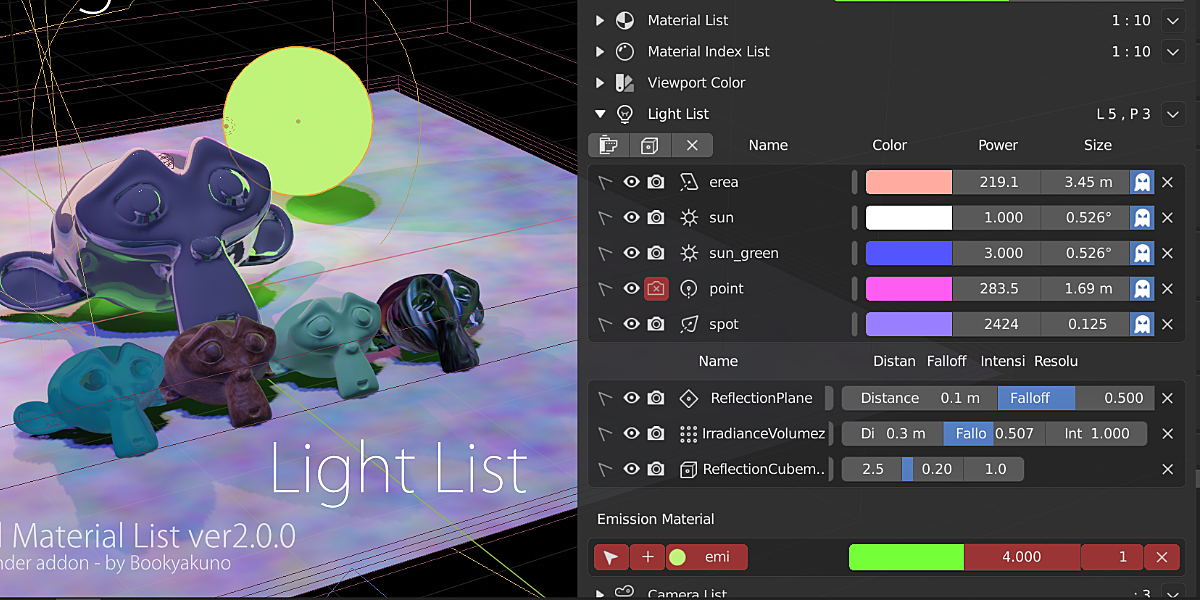Click the green color swatch of the emi material

click(x=905, y=557)
